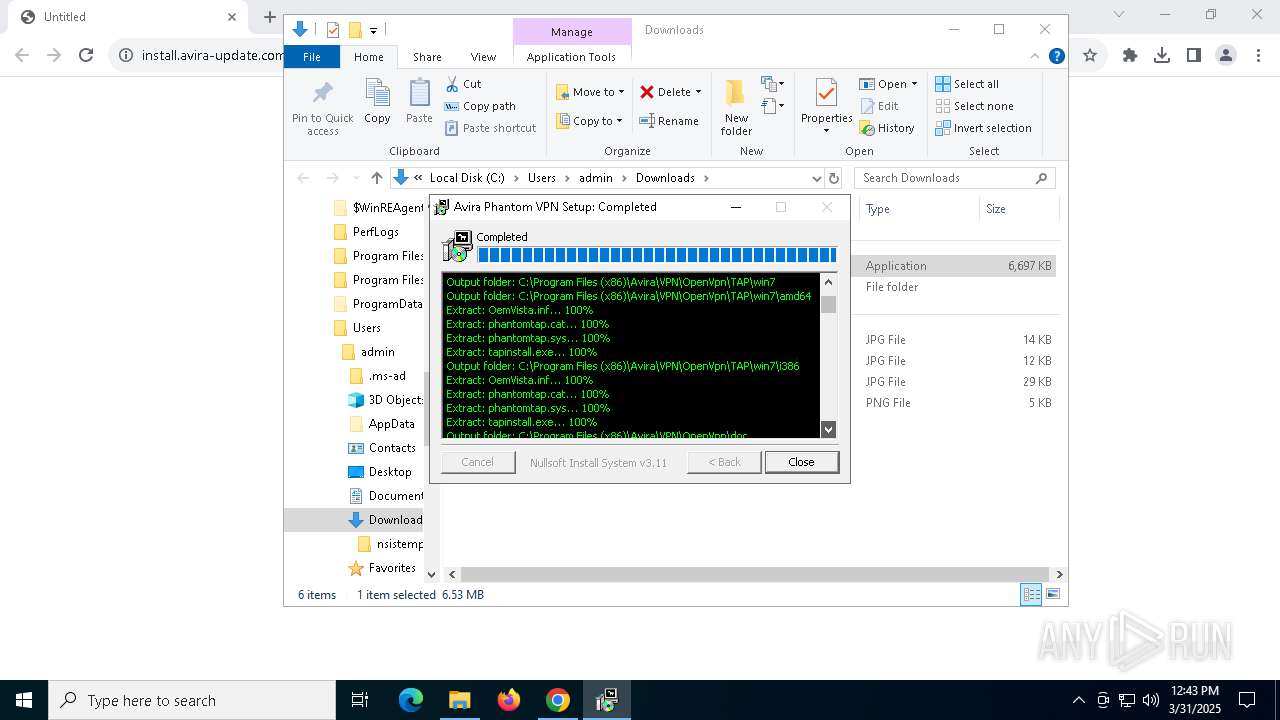The width and height of the screenshot is (1280, 720).
Task: Open the Delete dropdown arrow
Action: 698,92
